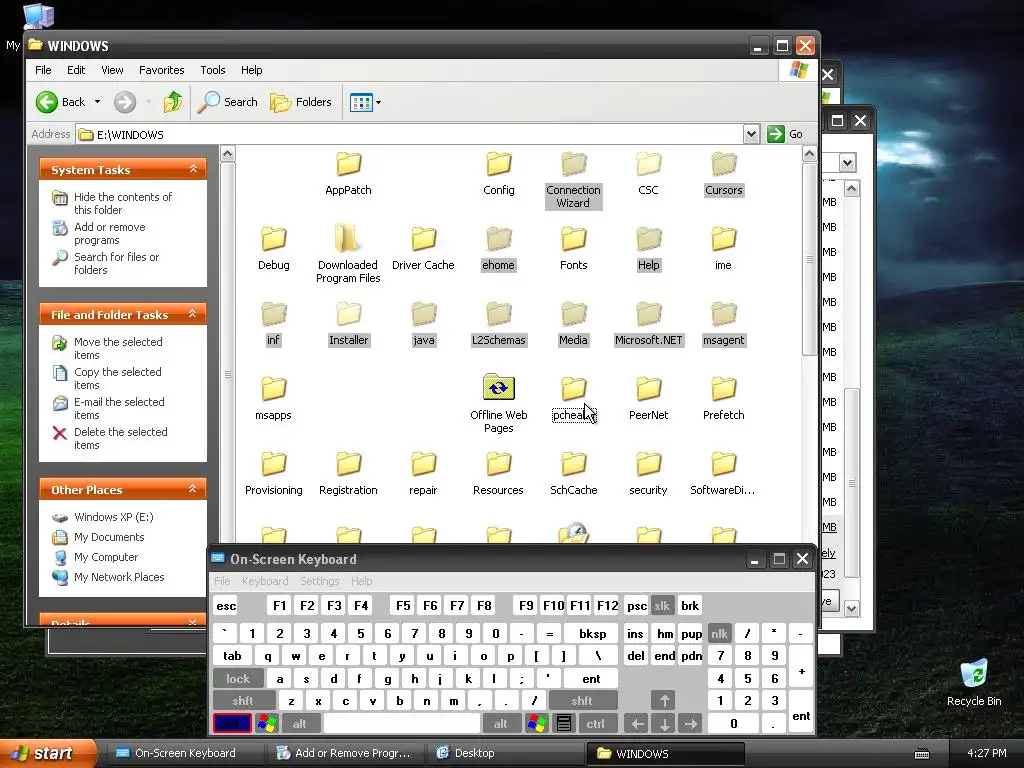Collapse the Other Places panel

coord(193,489)
